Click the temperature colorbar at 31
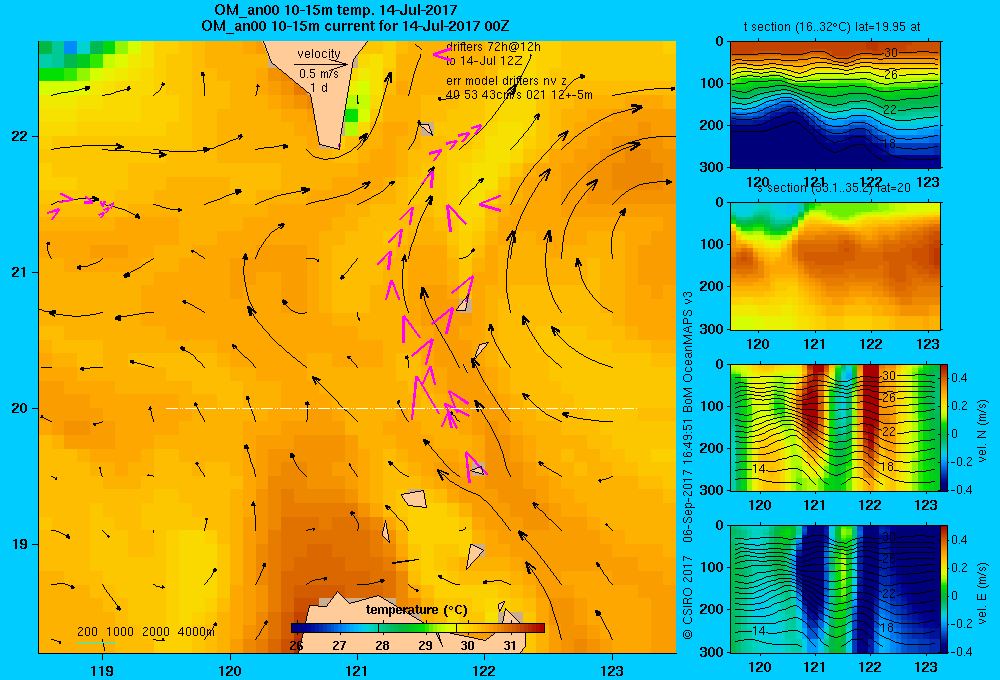Screen dimensions: 1000x680 (510, 628)
